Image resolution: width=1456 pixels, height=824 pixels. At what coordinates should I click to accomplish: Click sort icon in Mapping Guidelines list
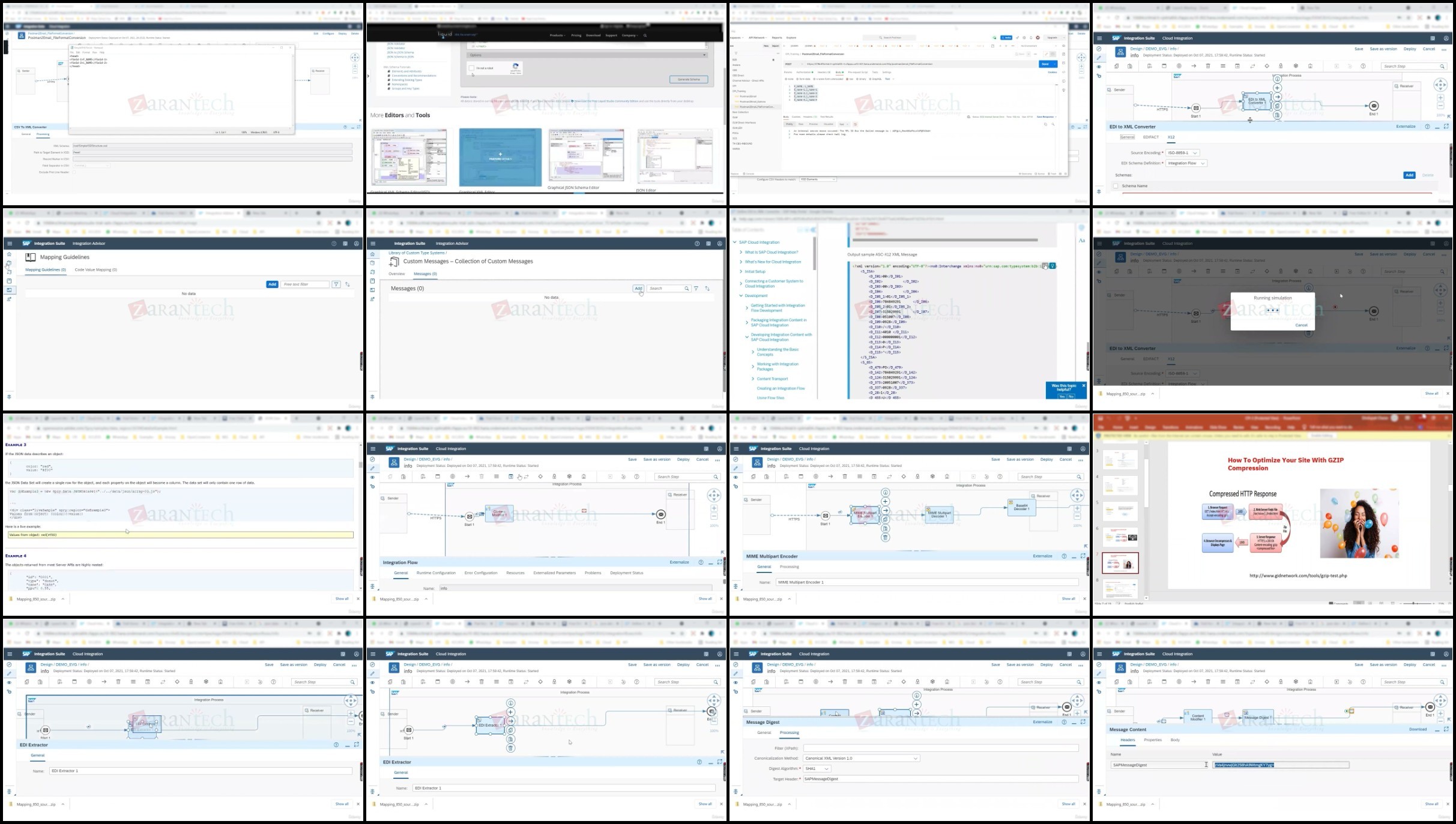pyautogui.click(x=348, y=284)
